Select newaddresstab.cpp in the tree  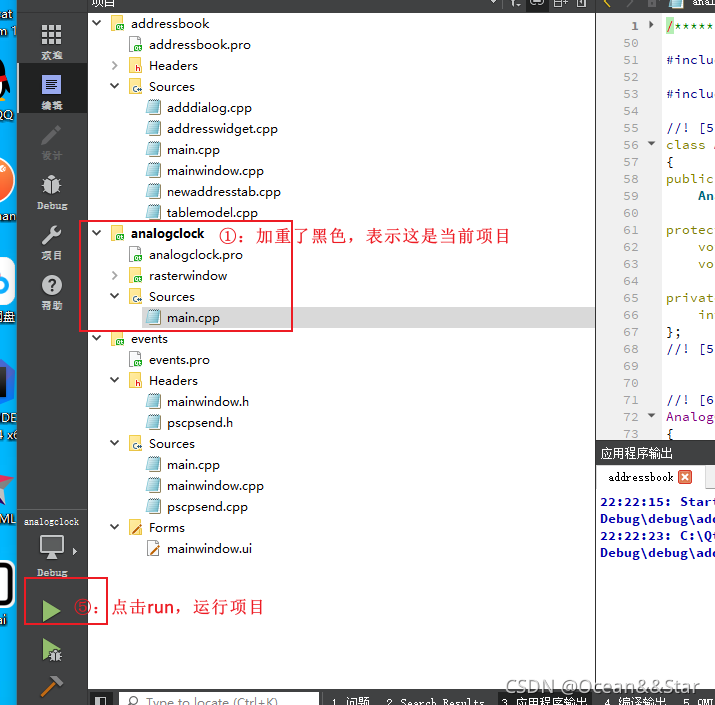coord(223,192)
